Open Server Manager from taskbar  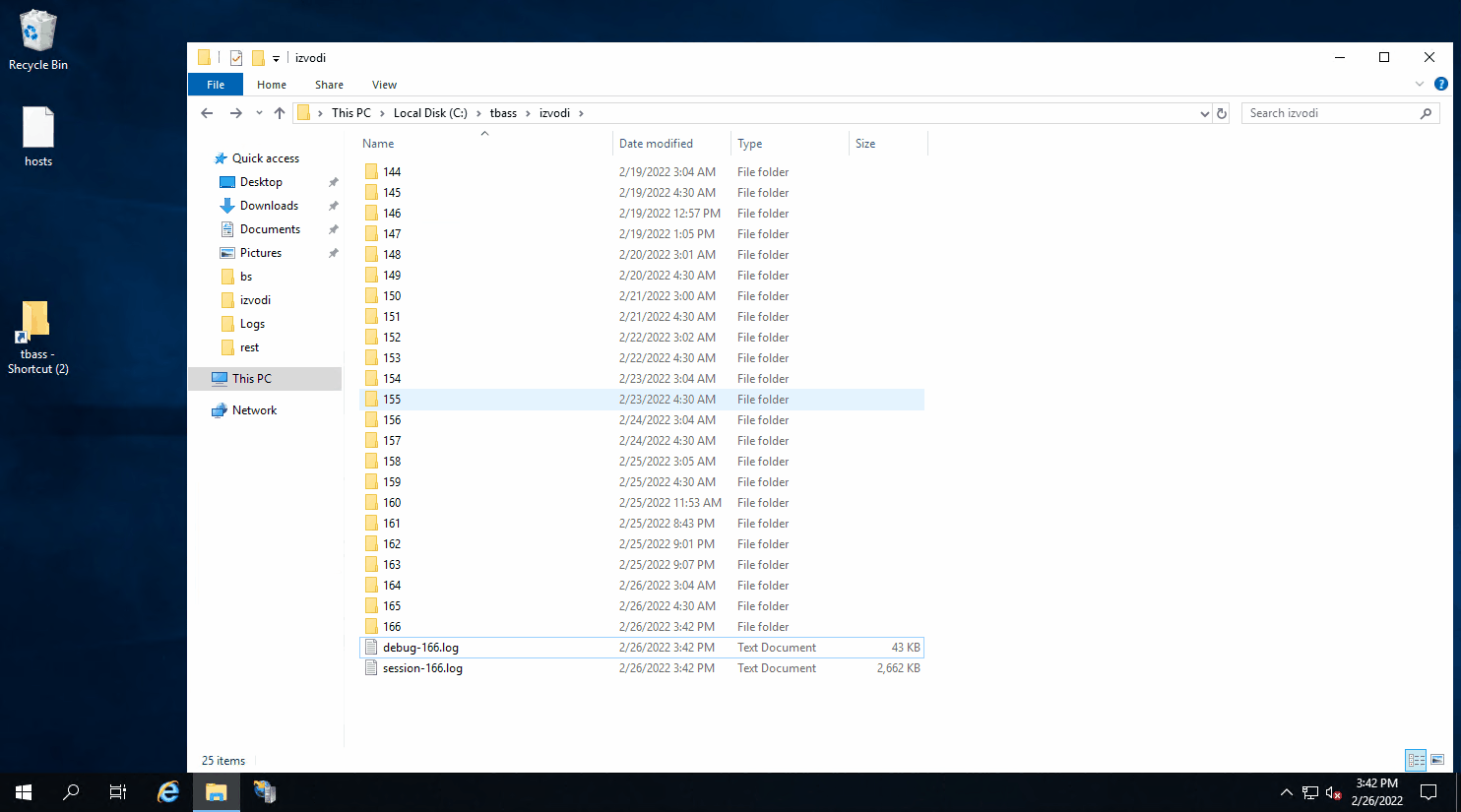coord(265,791)
